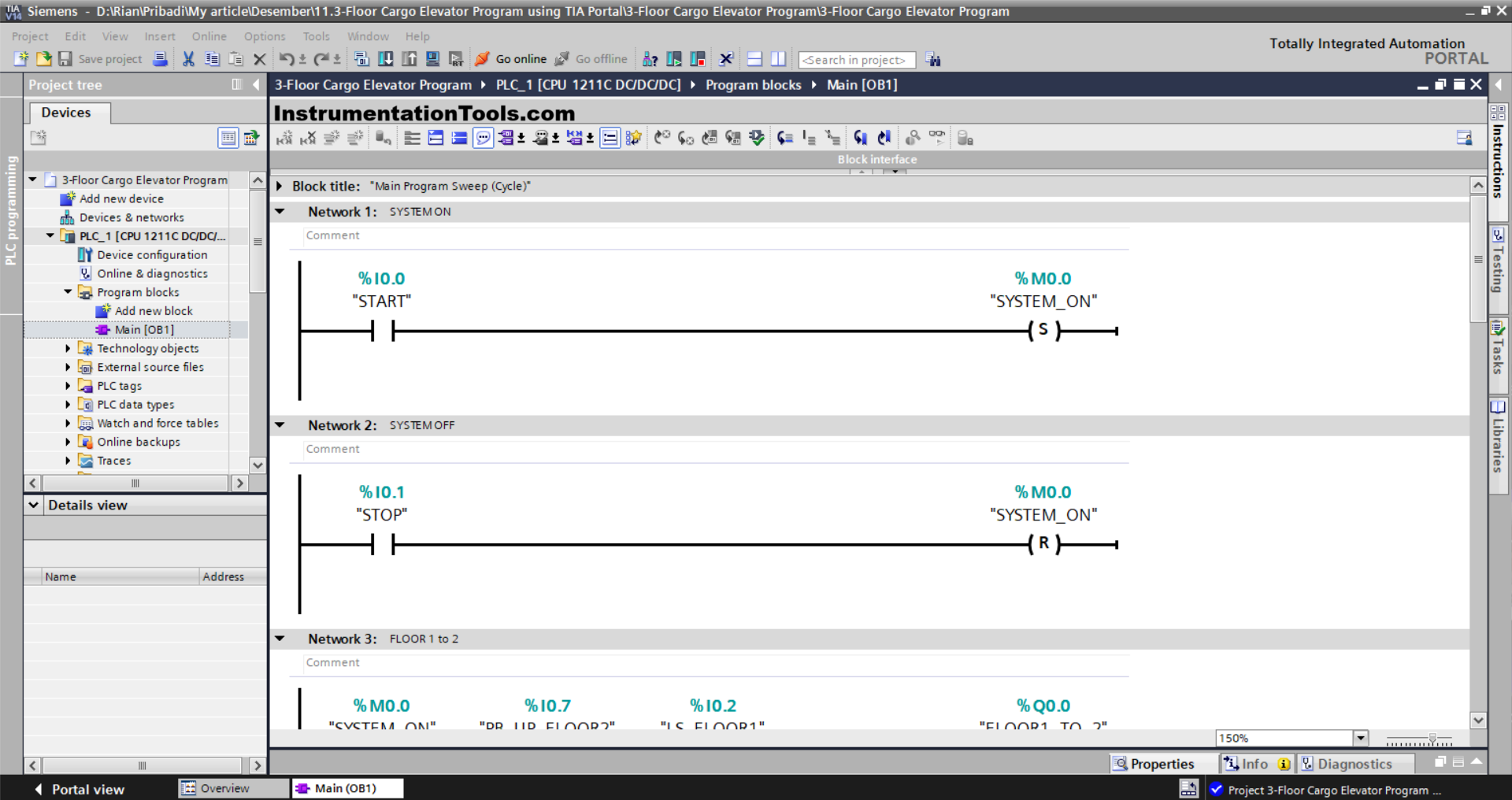Viewport: 1512px width, 800px height.
Task: Click the Delete network icon
Action: (x=308, y=138)
